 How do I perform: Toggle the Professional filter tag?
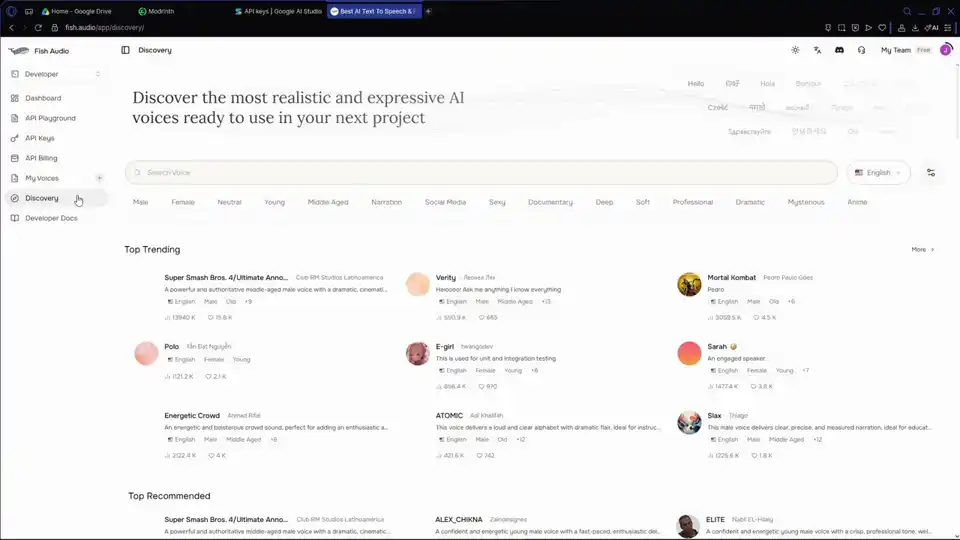point(692,202)
